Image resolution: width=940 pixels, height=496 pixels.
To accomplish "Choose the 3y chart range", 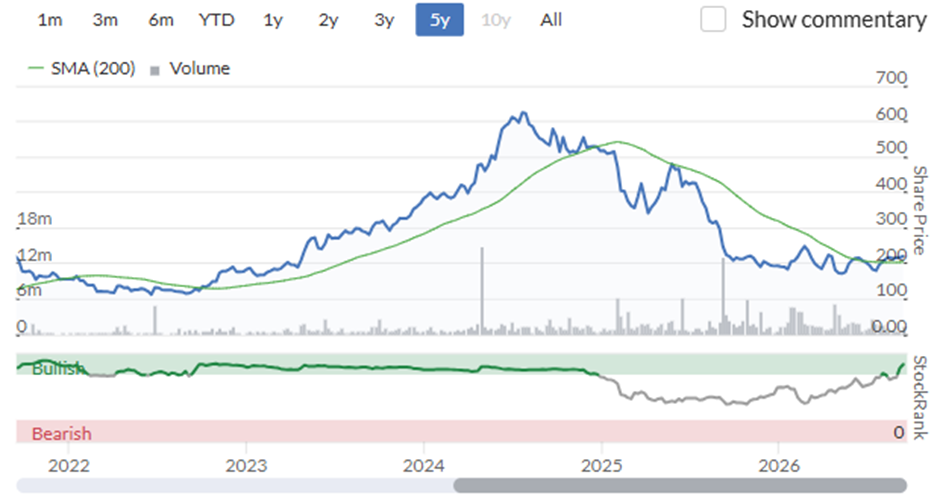I will pyautogui.click(x=384, y=20).
